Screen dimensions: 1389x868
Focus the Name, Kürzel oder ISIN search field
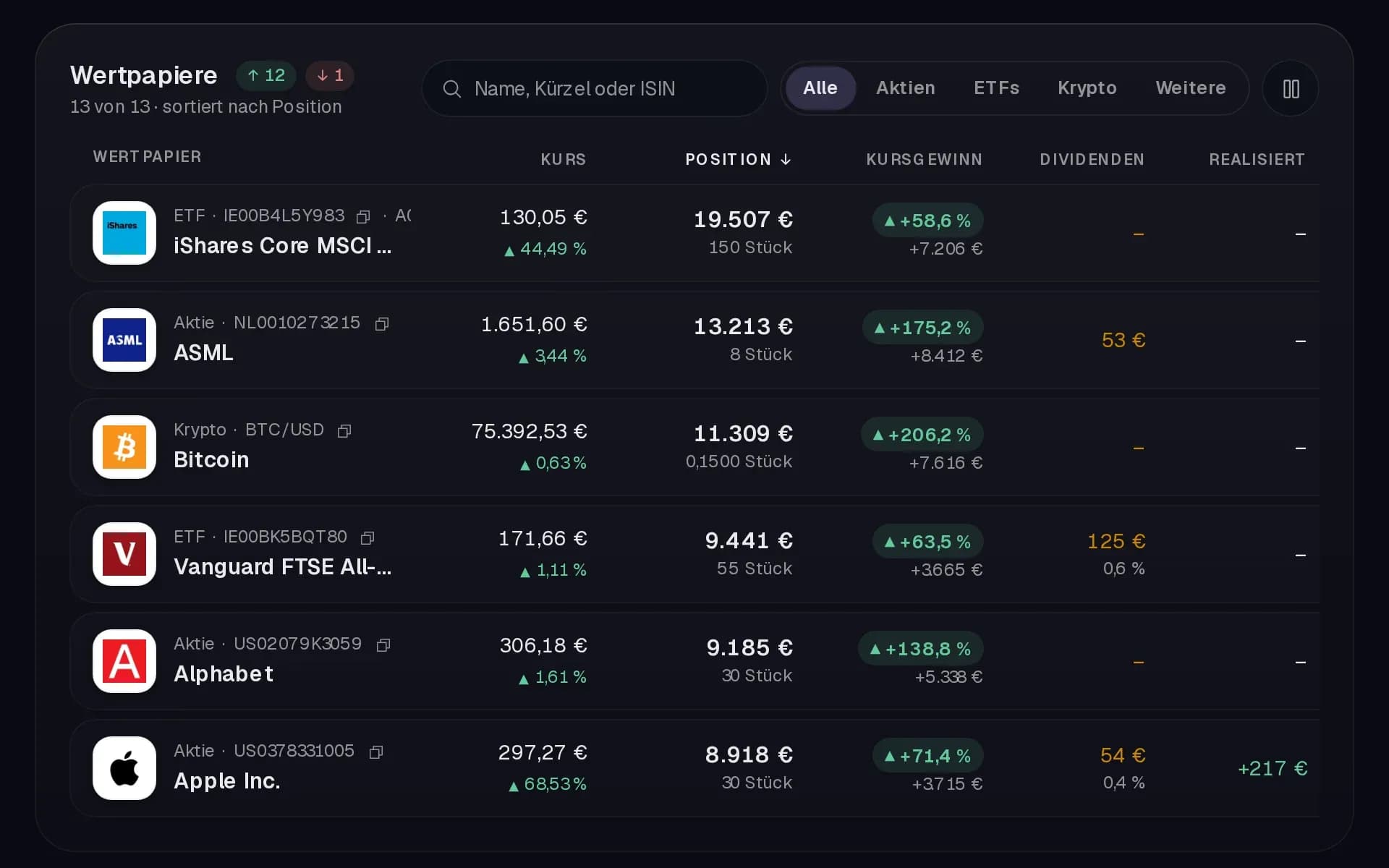pyautogui.click(x=594, y=88)
